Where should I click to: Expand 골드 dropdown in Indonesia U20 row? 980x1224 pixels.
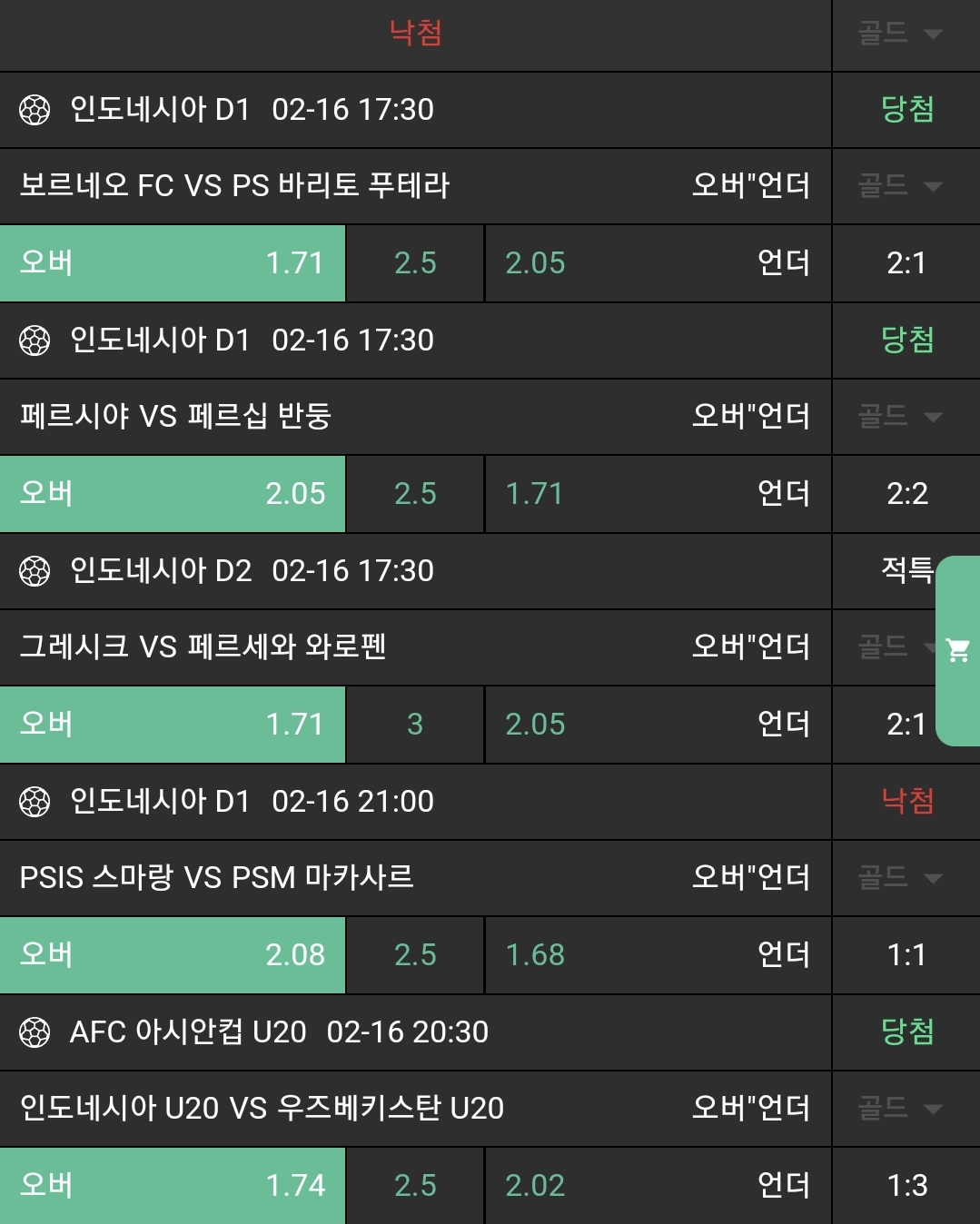coord(900,1109)
